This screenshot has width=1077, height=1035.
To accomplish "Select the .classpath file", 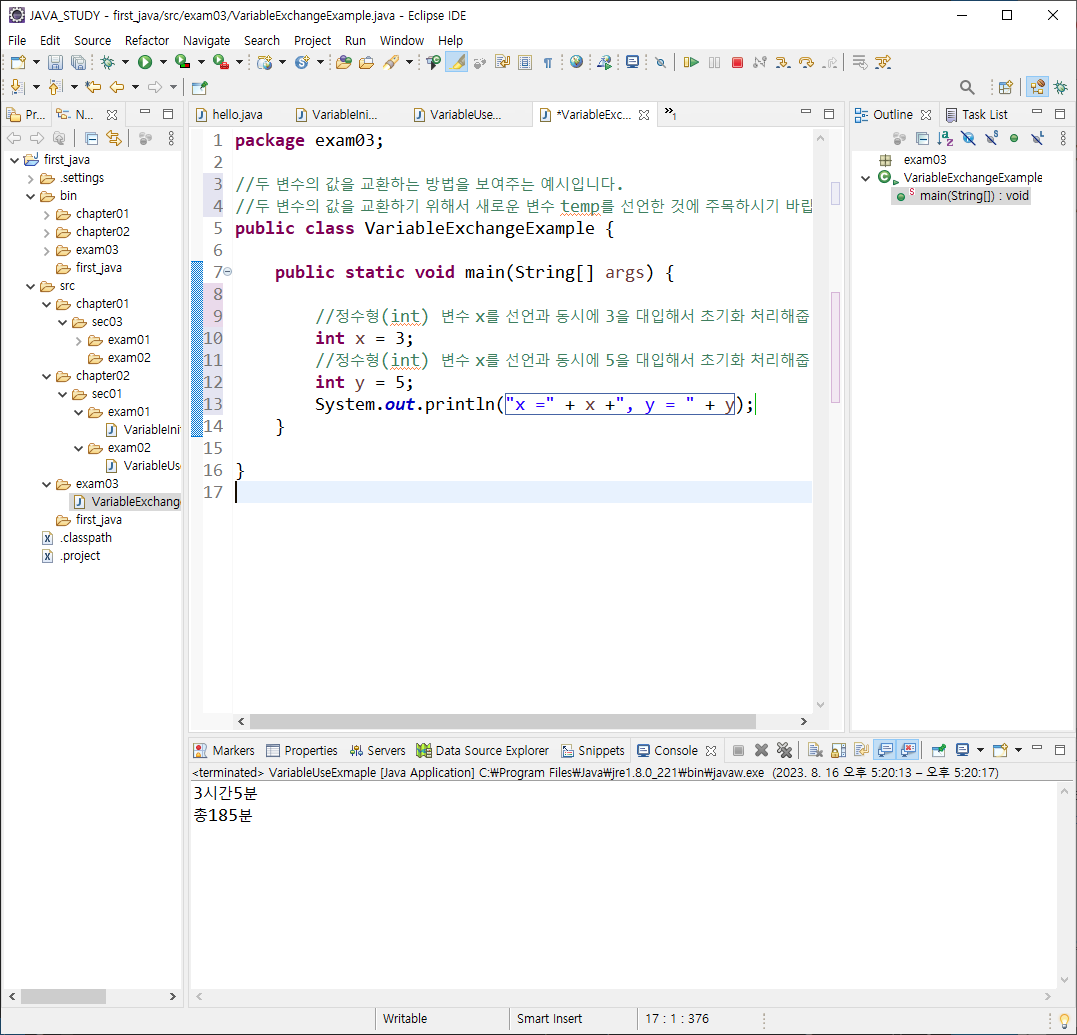I will click(x=77, y=538).
